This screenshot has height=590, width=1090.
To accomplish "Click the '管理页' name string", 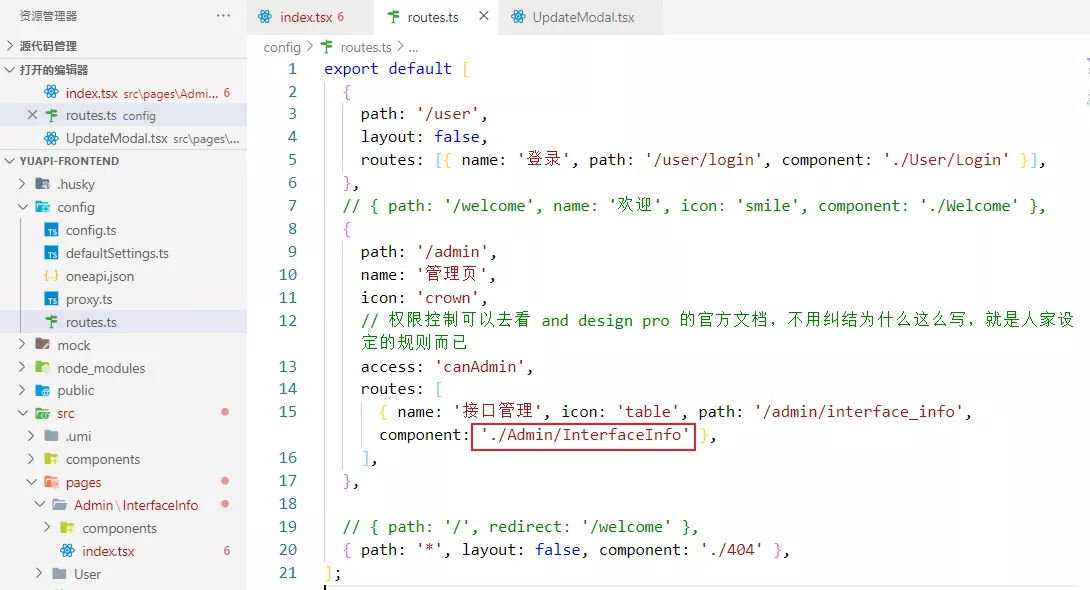I will point(451,274).
